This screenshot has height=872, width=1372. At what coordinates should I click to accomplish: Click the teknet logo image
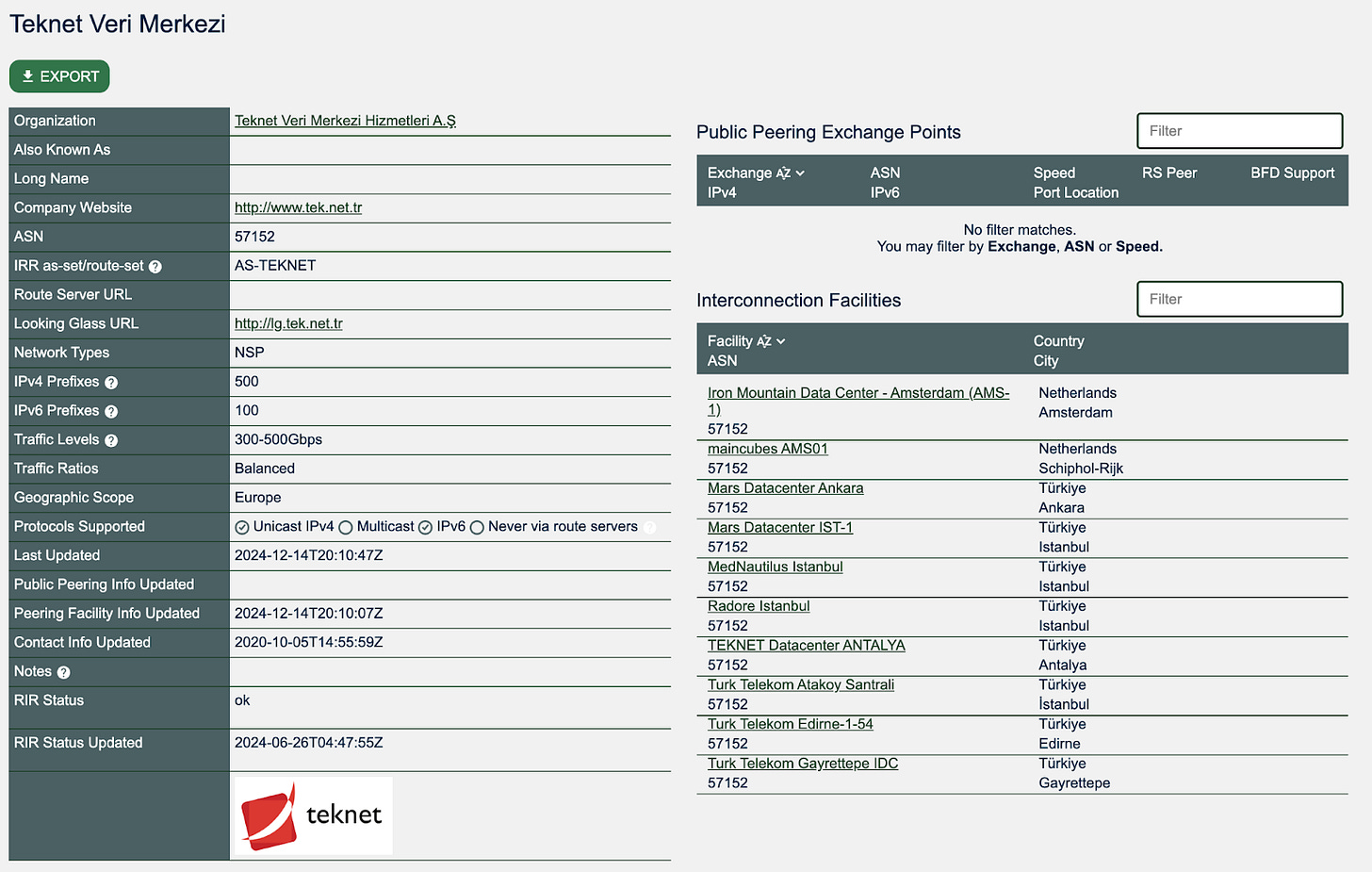[314, 815]
